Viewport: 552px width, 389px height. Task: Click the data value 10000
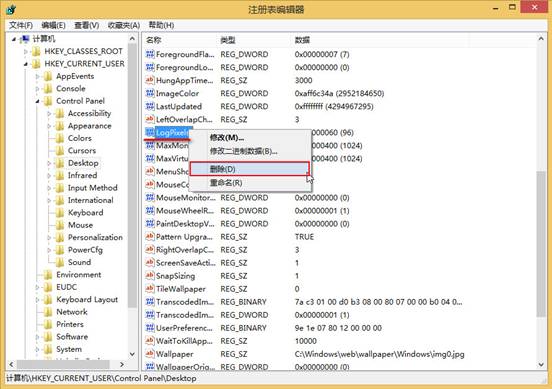[x=306, y=341]
